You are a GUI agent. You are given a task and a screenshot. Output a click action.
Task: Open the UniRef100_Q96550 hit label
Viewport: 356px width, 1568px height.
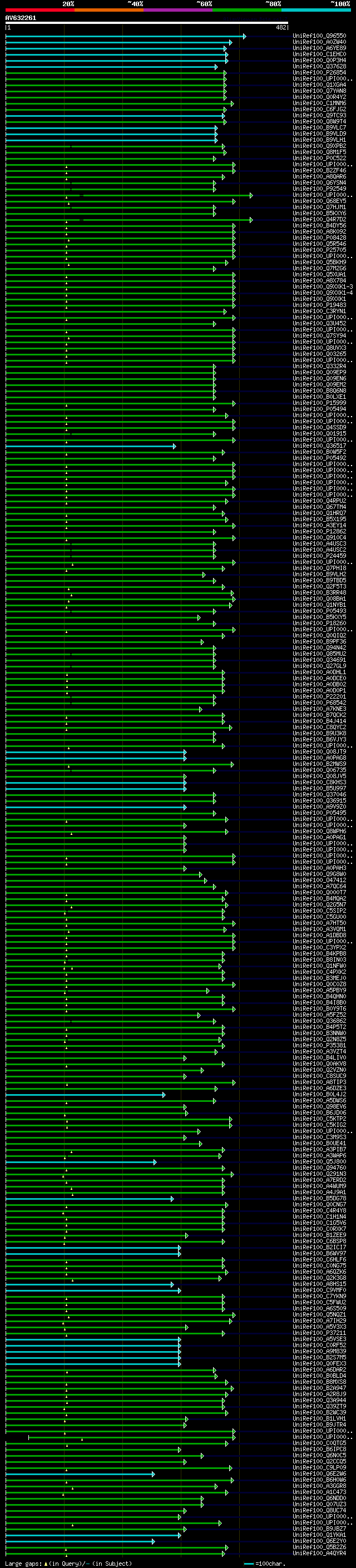point(319,36)
